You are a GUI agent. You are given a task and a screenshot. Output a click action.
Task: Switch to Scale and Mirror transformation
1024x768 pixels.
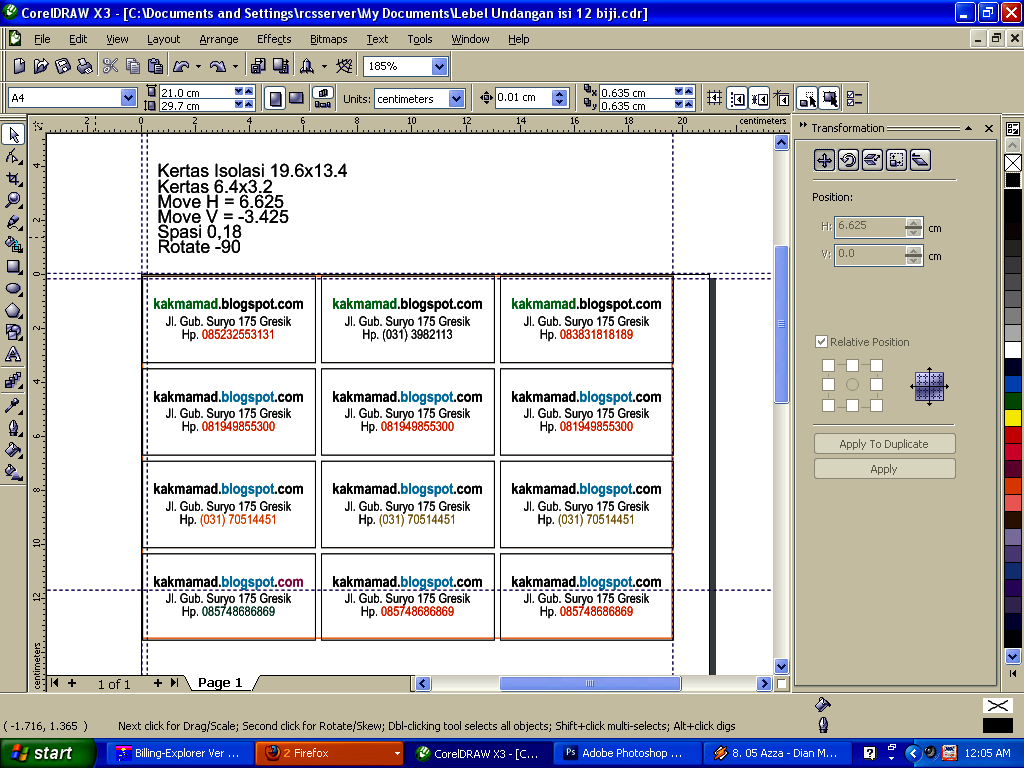click(872, 160)
